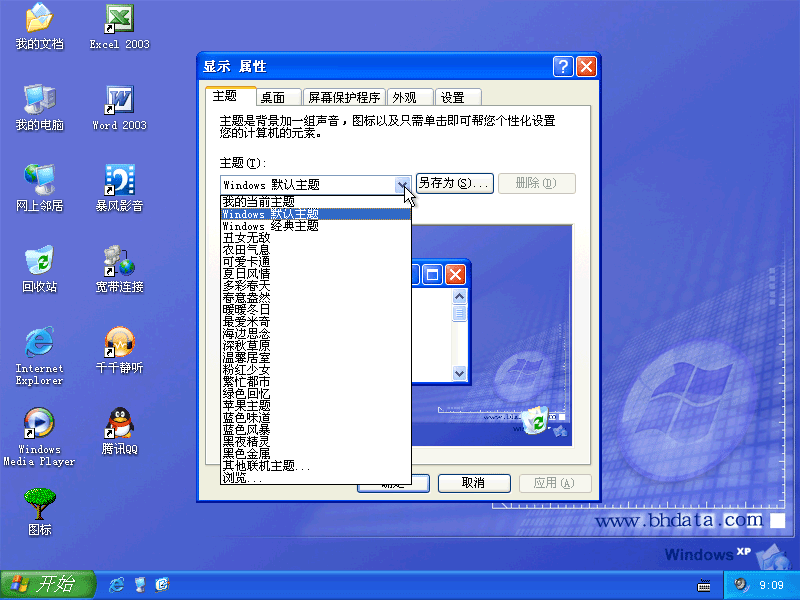Select 最爱米奇 from the theme list
Image resolution: width=800 pixels, height=600 pixels.
tap(316, 322)
